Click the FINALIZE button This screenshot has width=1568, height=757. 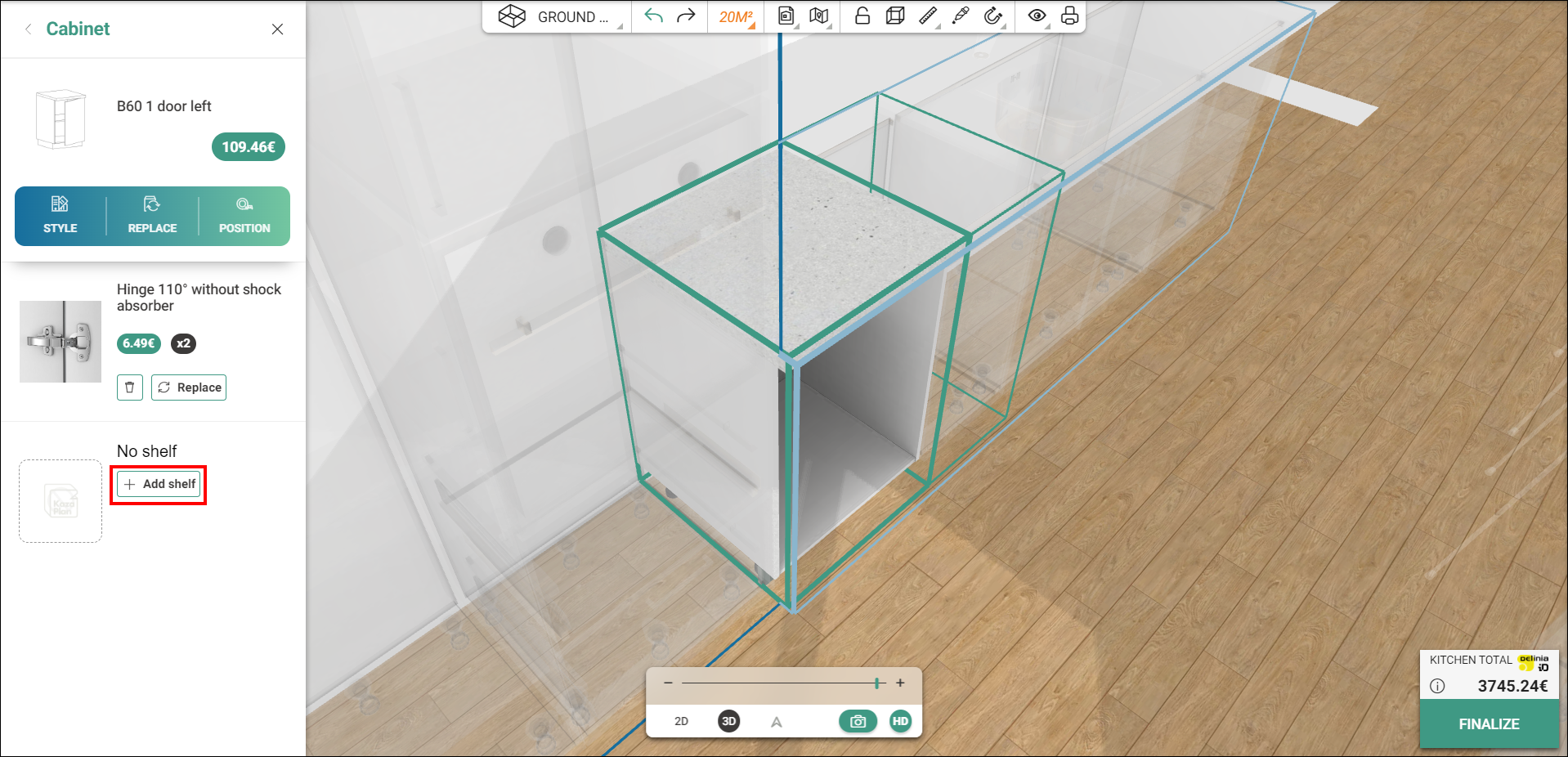click(x=1489, y=724)
